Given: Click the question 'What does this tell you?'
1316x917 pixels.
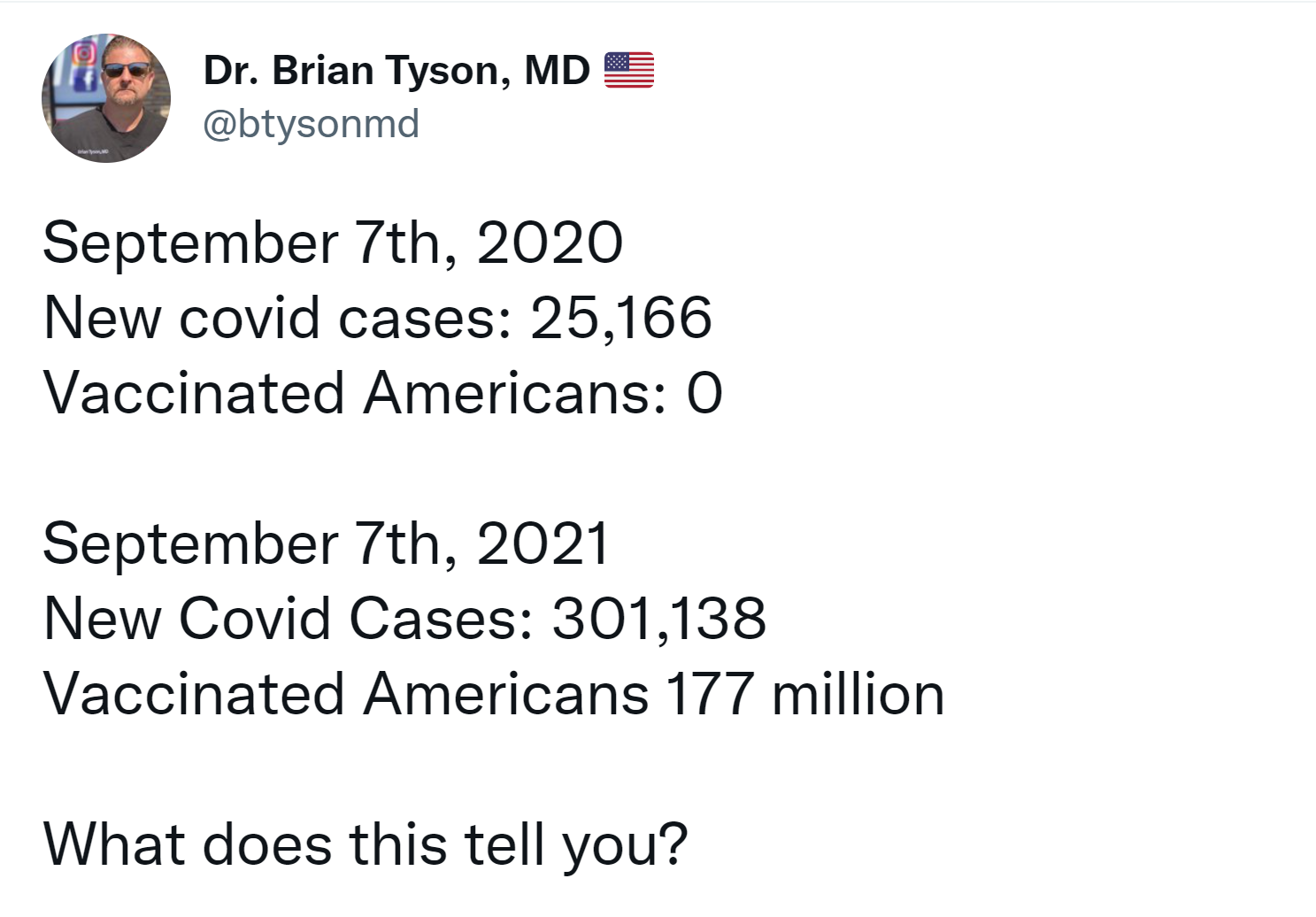Looking at the screenshot, I should click(365, 844).
